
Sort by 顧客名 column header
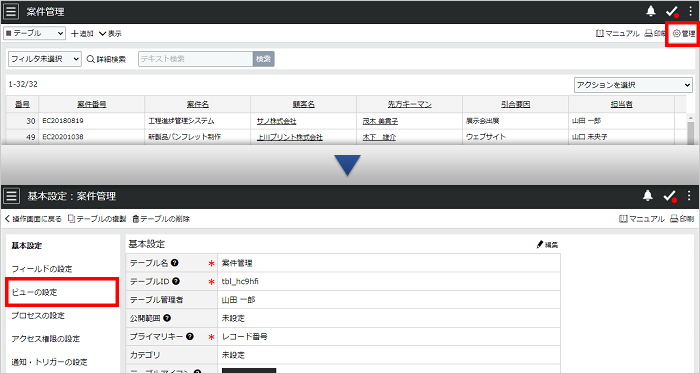tap(304, 104)
